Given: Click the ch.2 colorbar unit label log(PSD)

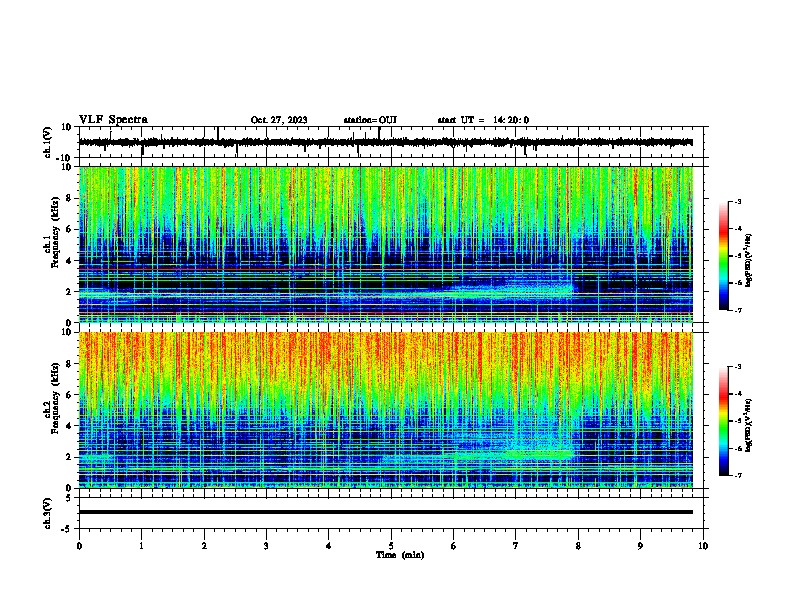Looking at the screenshot, I should pos(748,425).
